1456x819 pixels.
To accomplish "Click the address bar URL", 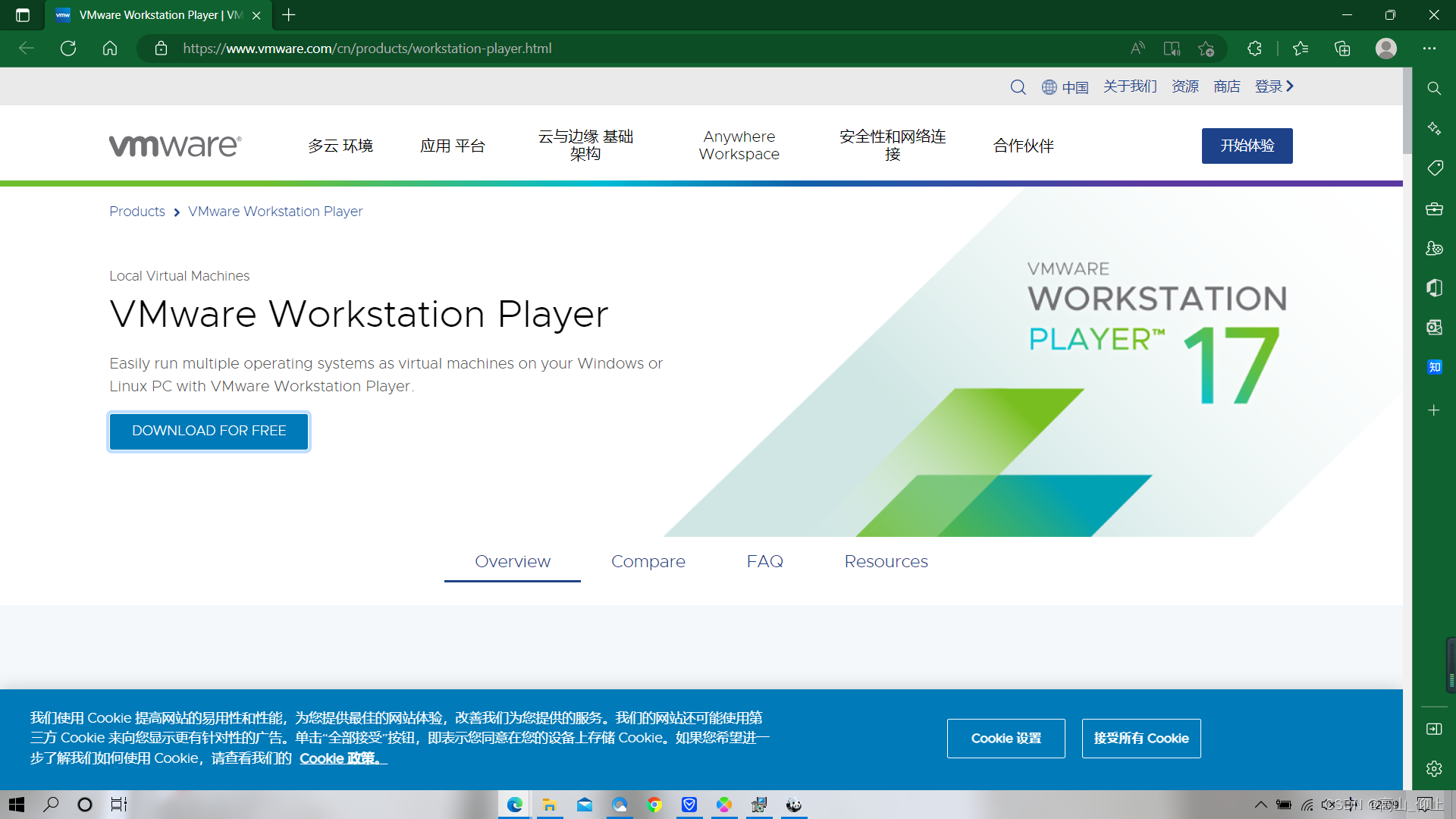I will (368, 49).
